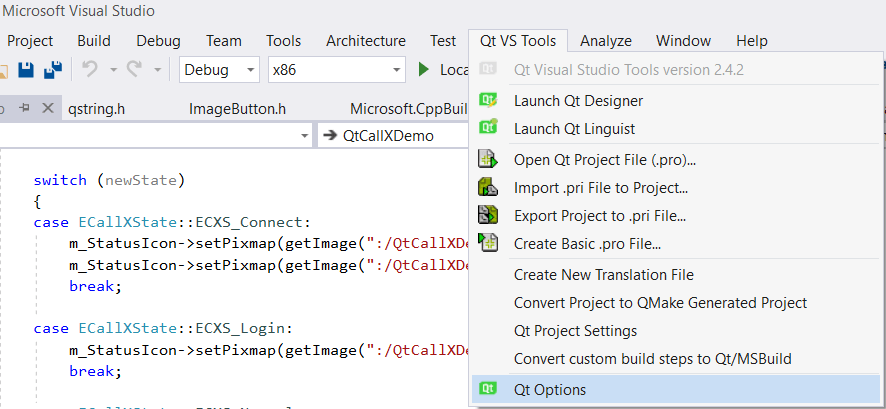Viewport: 886px width, 409px height.
Task: Open Qt Options
Action: [676, 390]
